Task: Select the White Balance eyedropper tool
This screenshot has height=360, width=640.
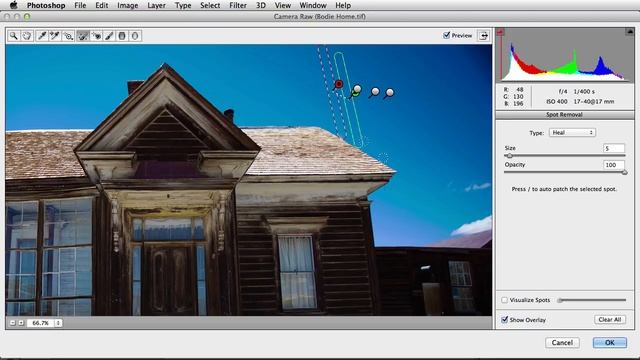Action: (x=42, y=36)
